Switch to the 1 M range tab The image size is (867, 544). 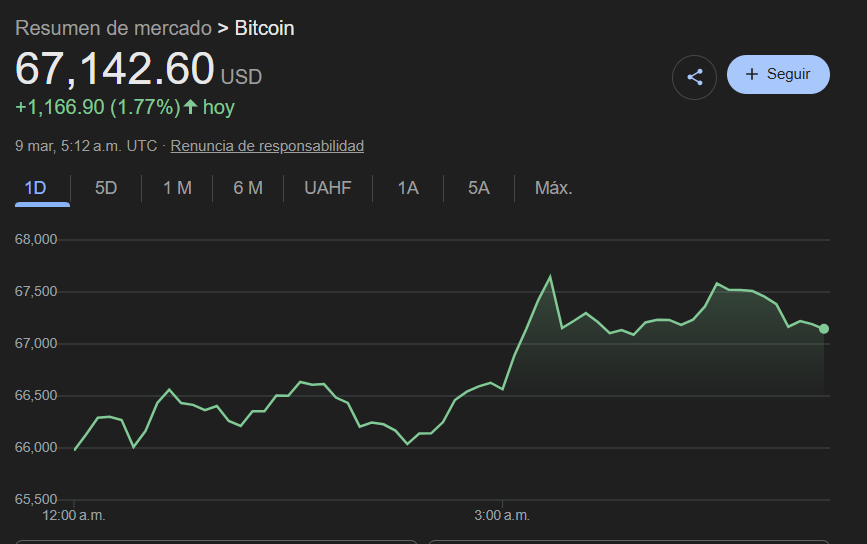[x=177, y=188]
